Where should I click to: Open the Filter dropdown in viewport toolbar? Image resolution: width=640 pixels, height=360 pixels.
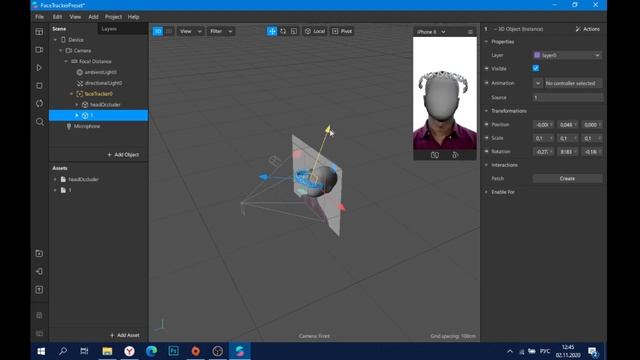221,31
